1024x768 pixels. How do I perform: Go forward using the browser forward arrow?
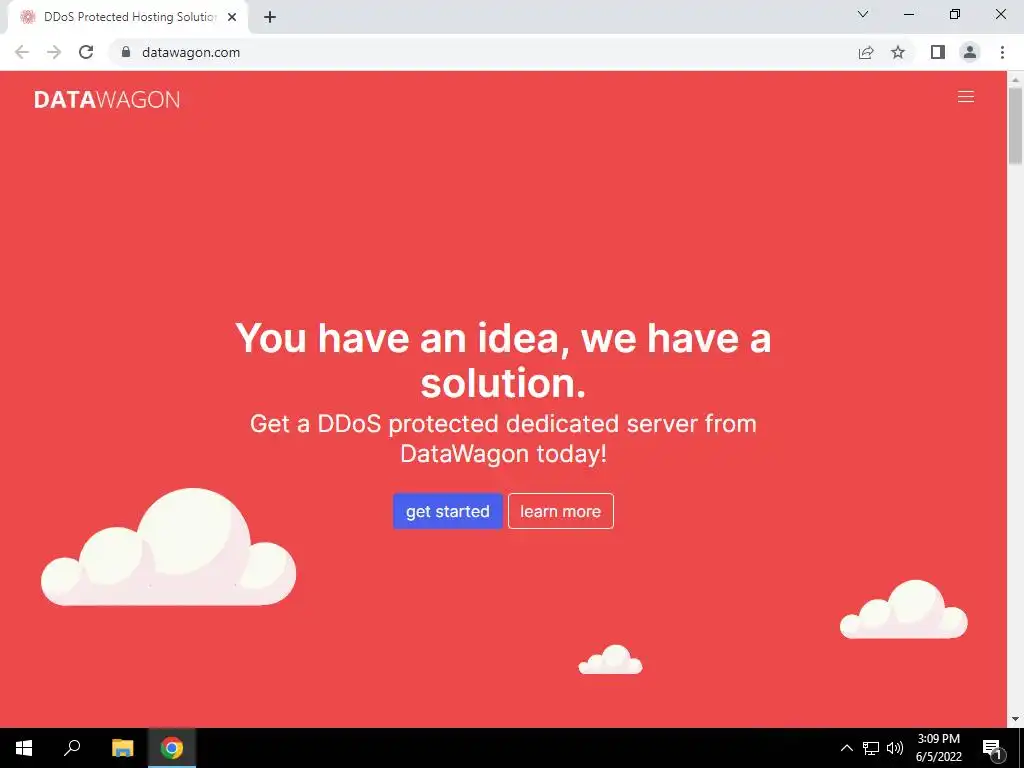point(54,52)
